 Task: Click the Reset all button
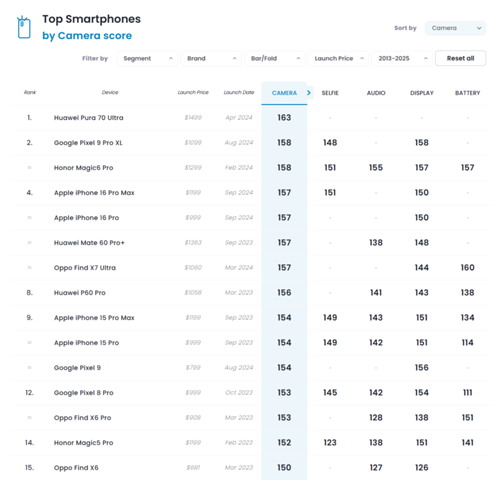click(460, 58)
